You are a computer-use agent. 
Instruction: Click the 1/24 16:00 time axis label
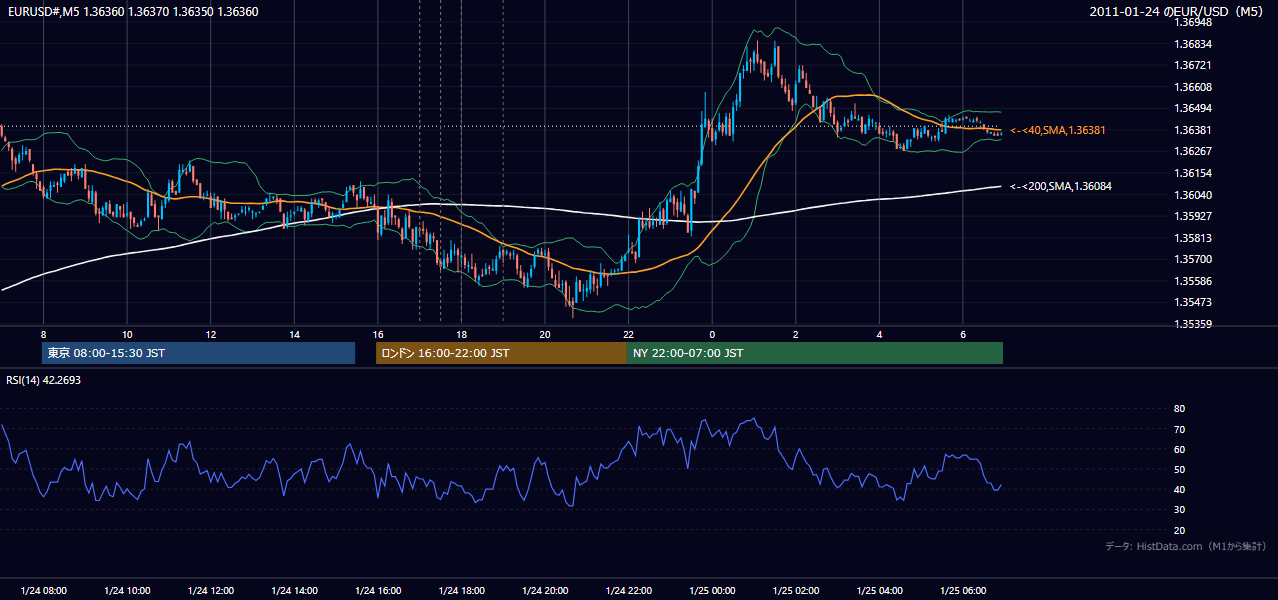[x=377, y=590]
